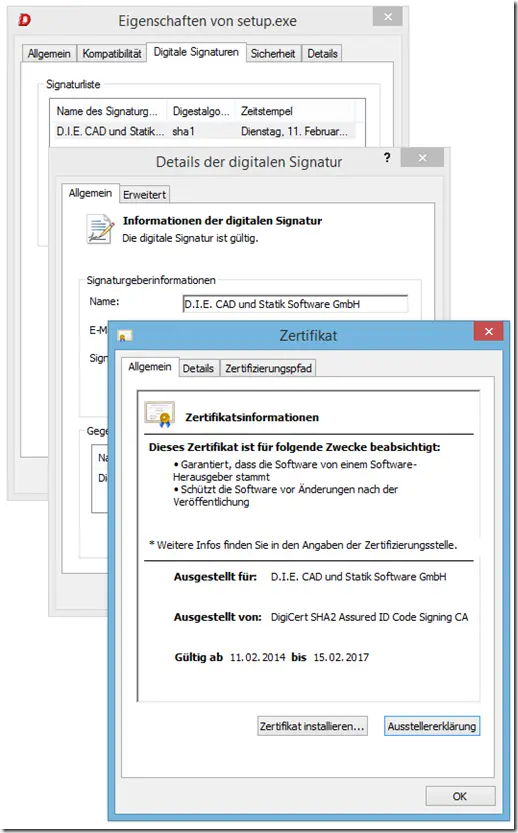Click valid-from date 11.02.2014
This screenshot has width=518, height=833.
point(258,658)
